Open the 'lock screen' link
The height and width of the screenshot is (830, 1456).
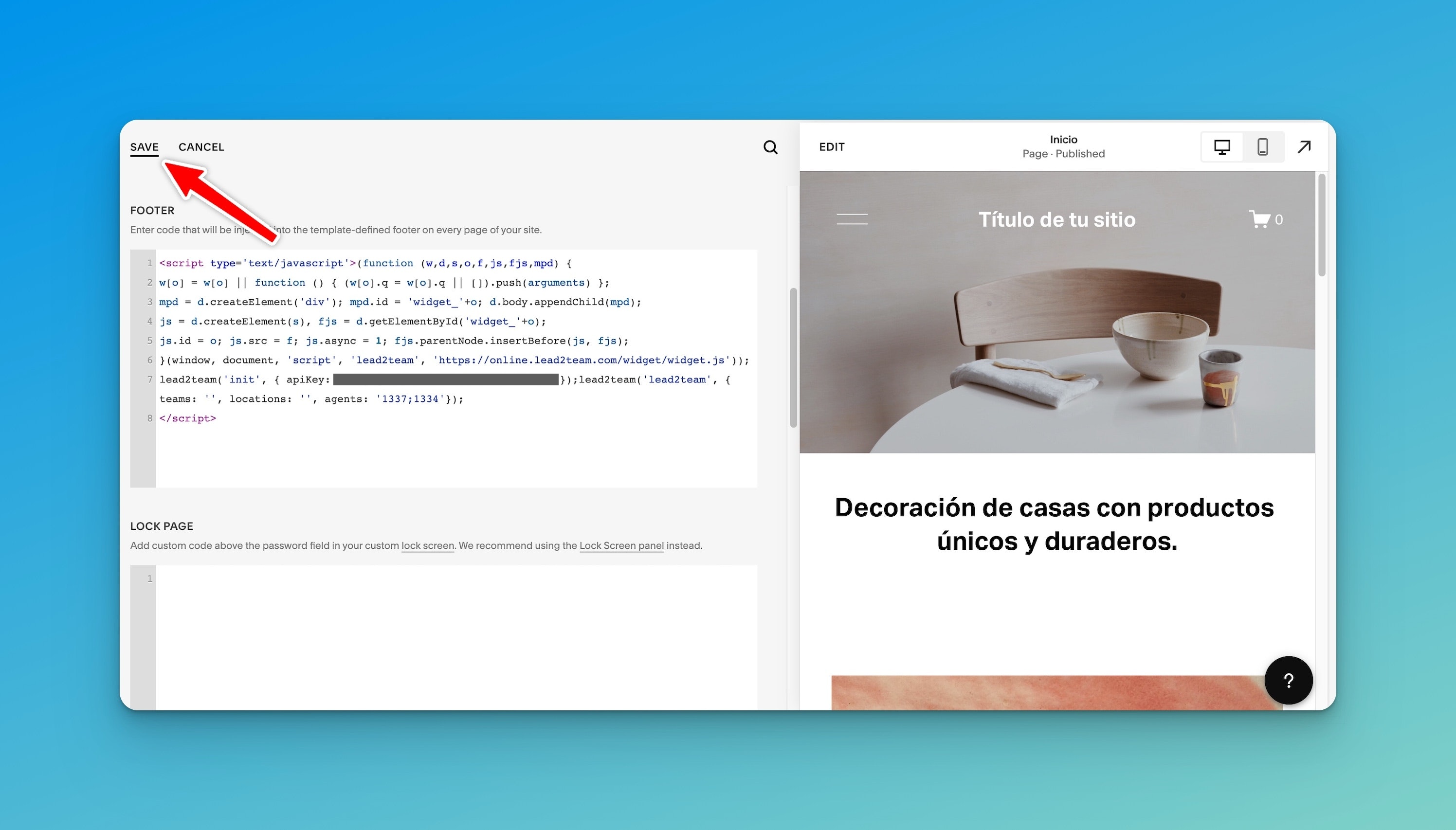click(x=427, y=545)
